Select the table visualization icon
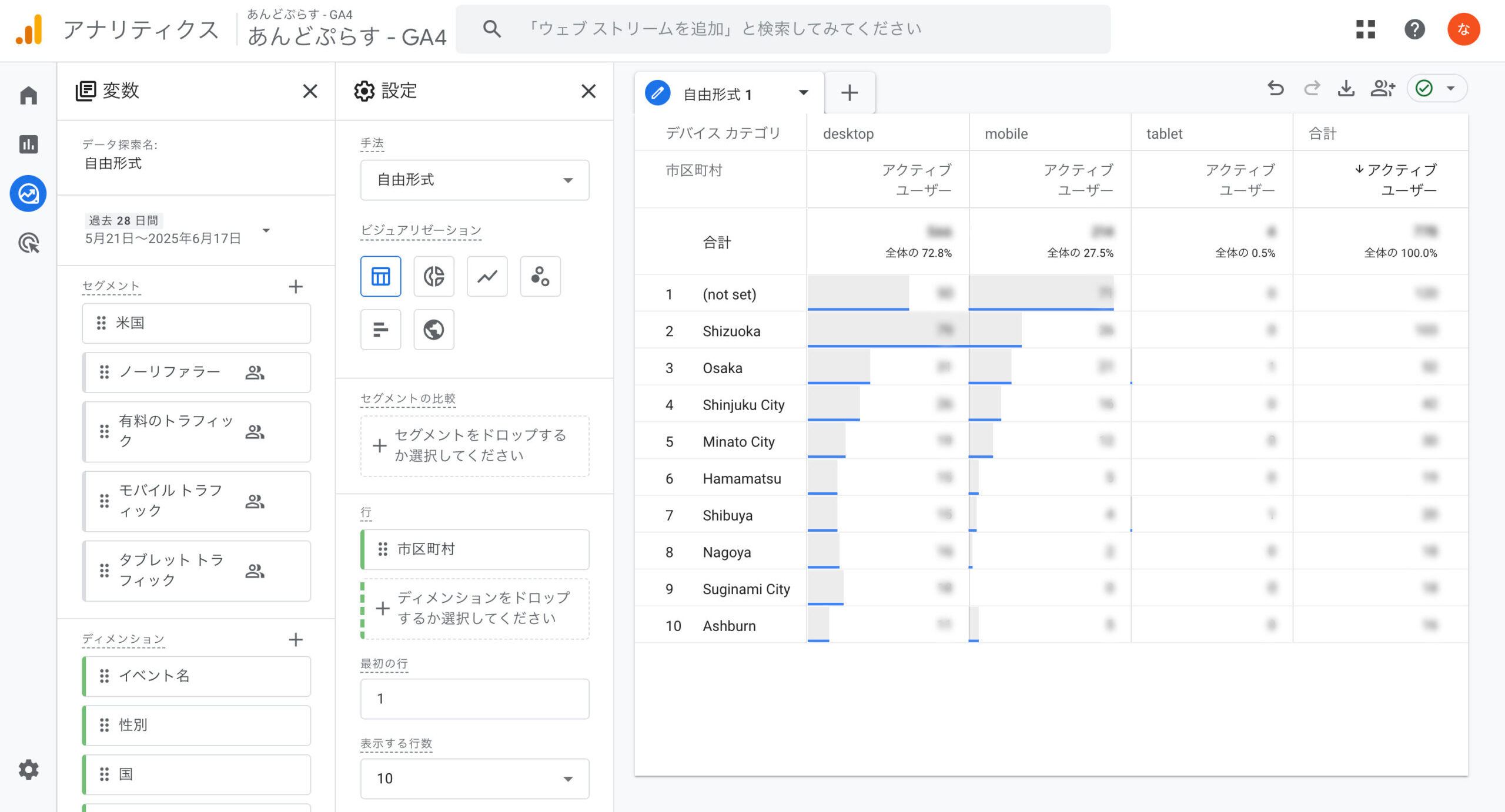The width and height of the screenshot is (1505, 812). (381, 276)
